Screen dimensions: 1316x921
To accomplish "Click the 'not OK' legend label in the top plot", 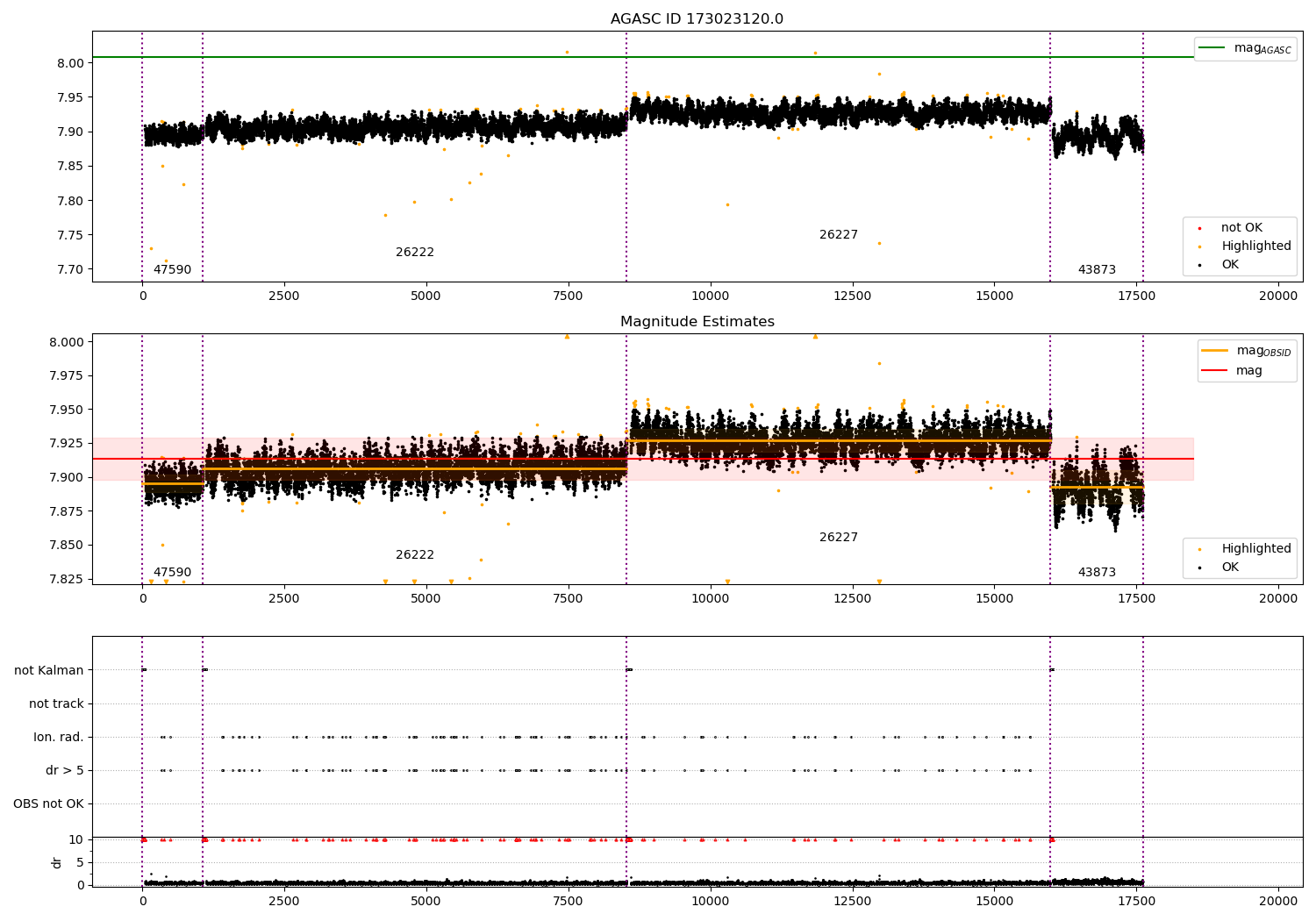I will [1241, 228].
